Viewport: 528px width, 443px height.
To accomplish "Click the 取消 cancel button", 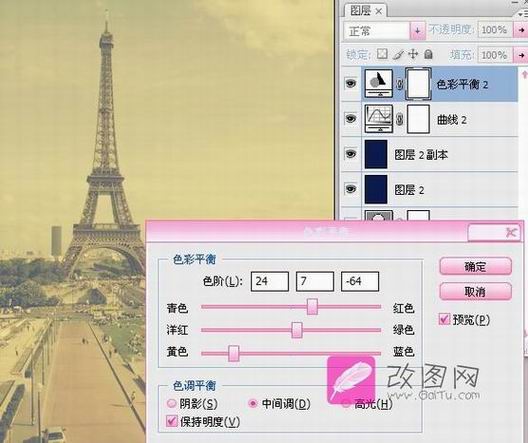I will [475, 292].
